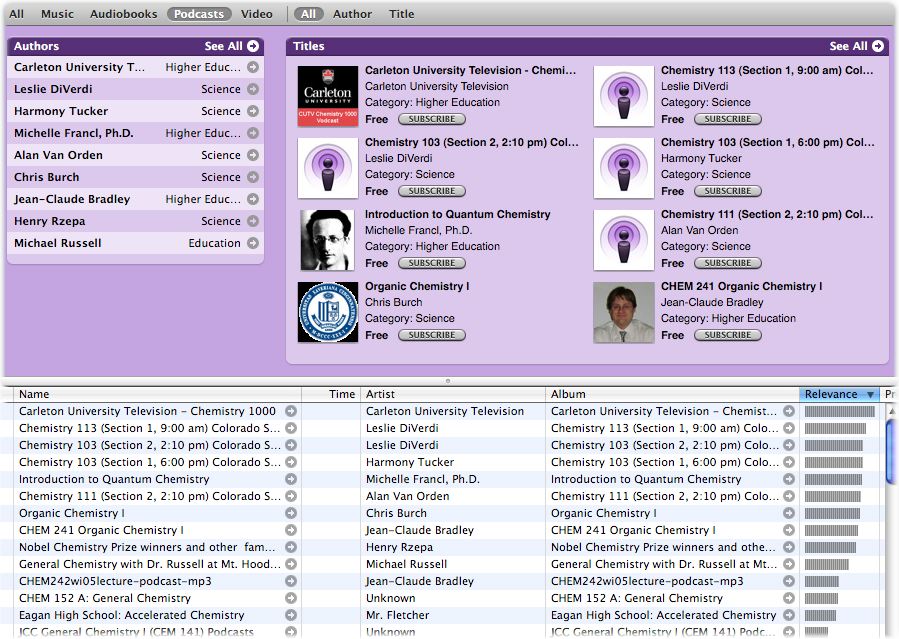Subscribe to Introduction to Quantum Chemistry
Screen dimensions: 899x639
point(432,263)
